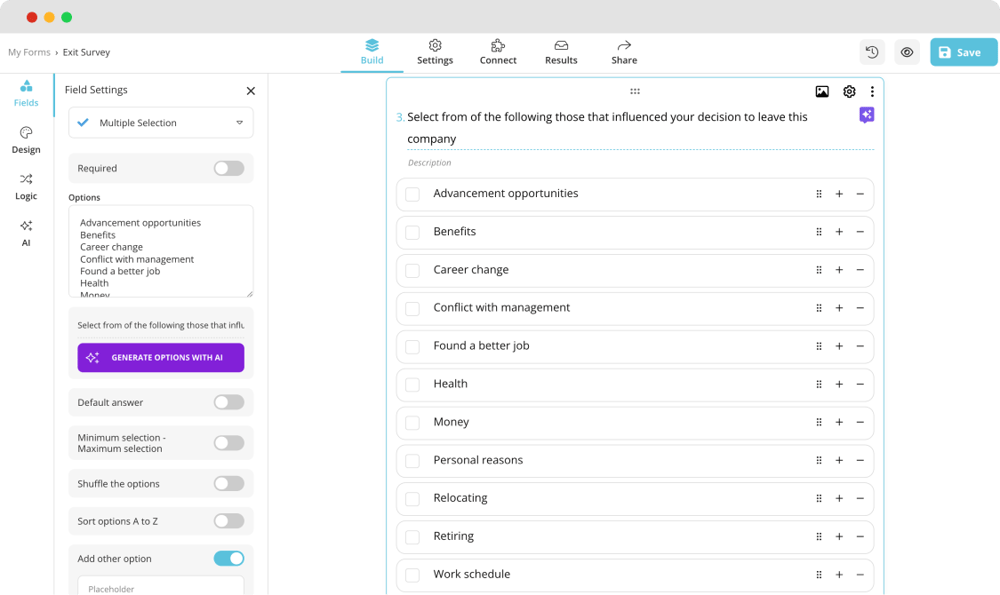Click the image icon on question 3
Screen dimensions: 1000x595
click(x=822, y=92)
